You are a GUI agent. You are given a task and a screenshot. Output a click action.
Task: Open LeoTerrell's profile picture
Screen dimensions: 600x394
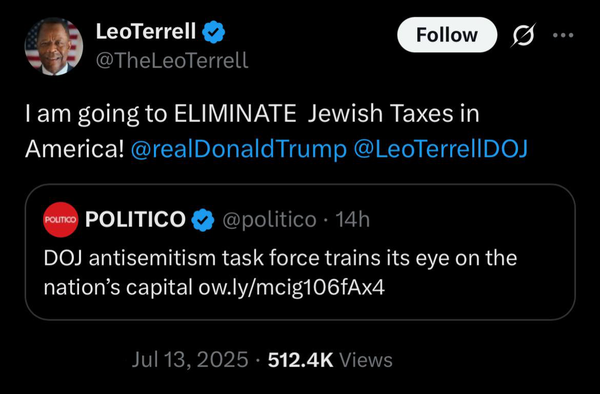pyautogui.click(x=54, y=46)
